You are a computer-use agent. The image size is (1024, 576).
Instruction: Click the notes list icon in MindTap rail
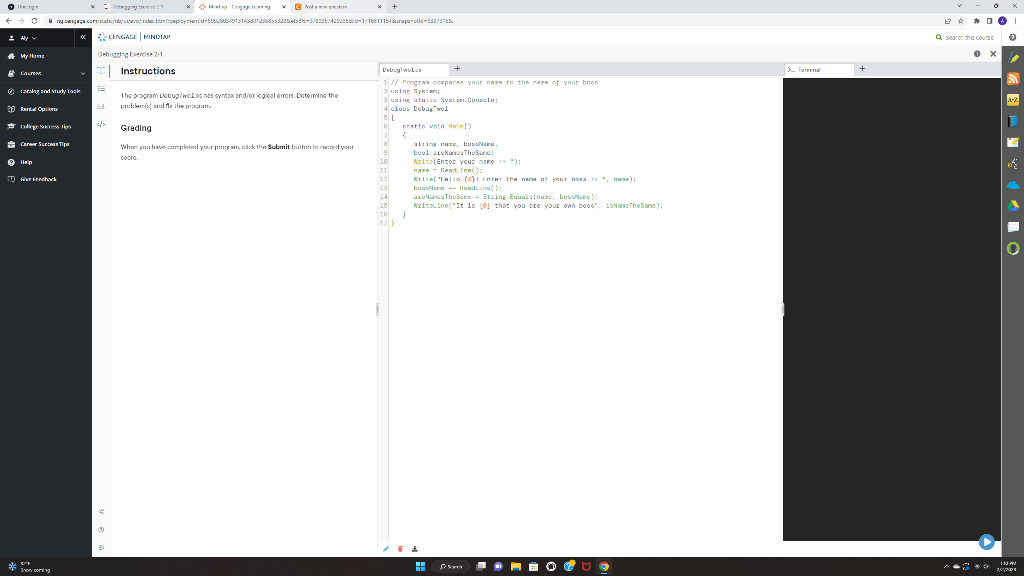point(101,89)
